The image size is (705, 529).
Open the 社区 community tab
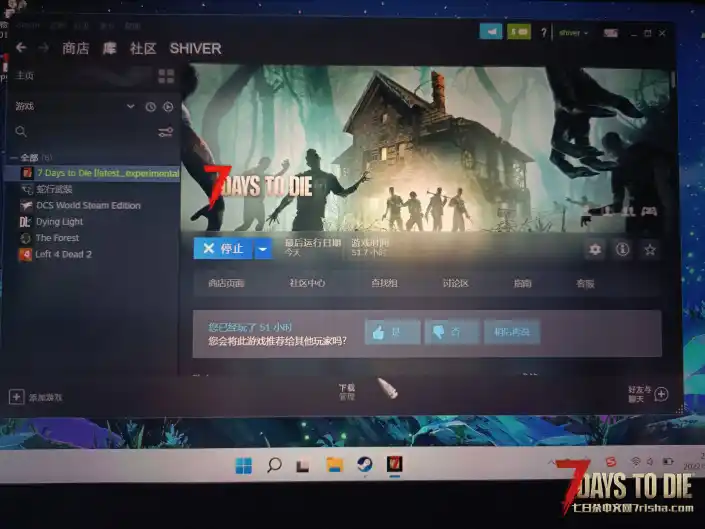(143, 48)
